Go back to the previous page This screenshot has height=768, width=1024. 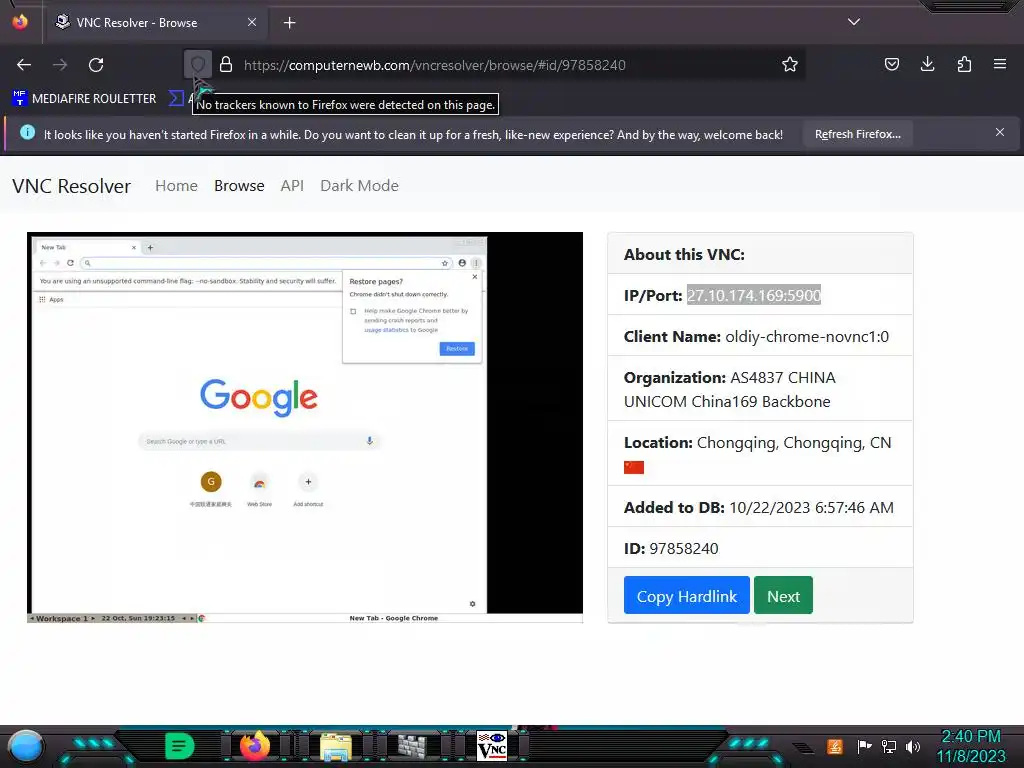pyautogui.click(x=24, y=65)
